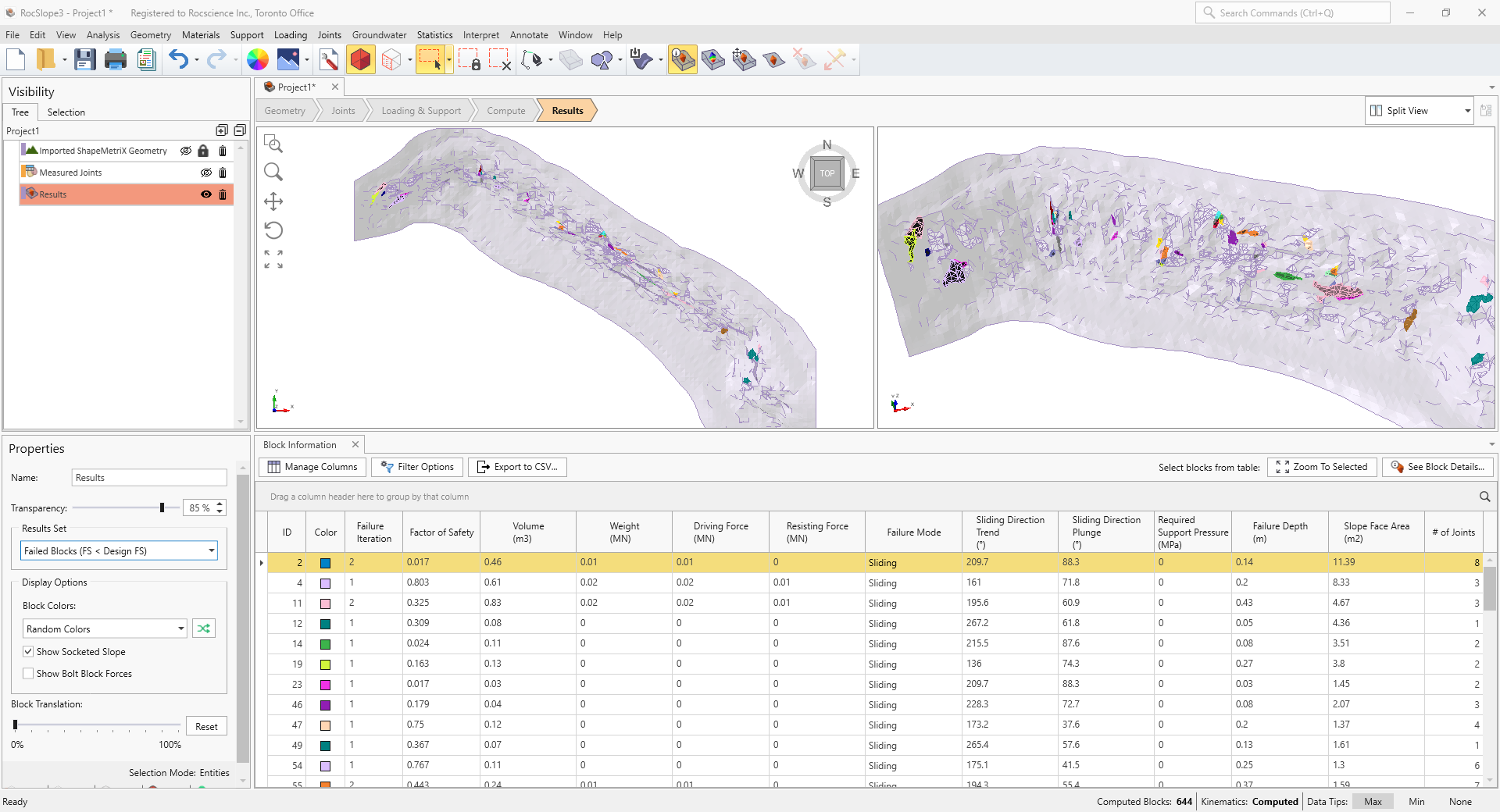This screenshot has width=1500, height=812.
Task: Open the Results Set dropdown
Action: [119, 551]
